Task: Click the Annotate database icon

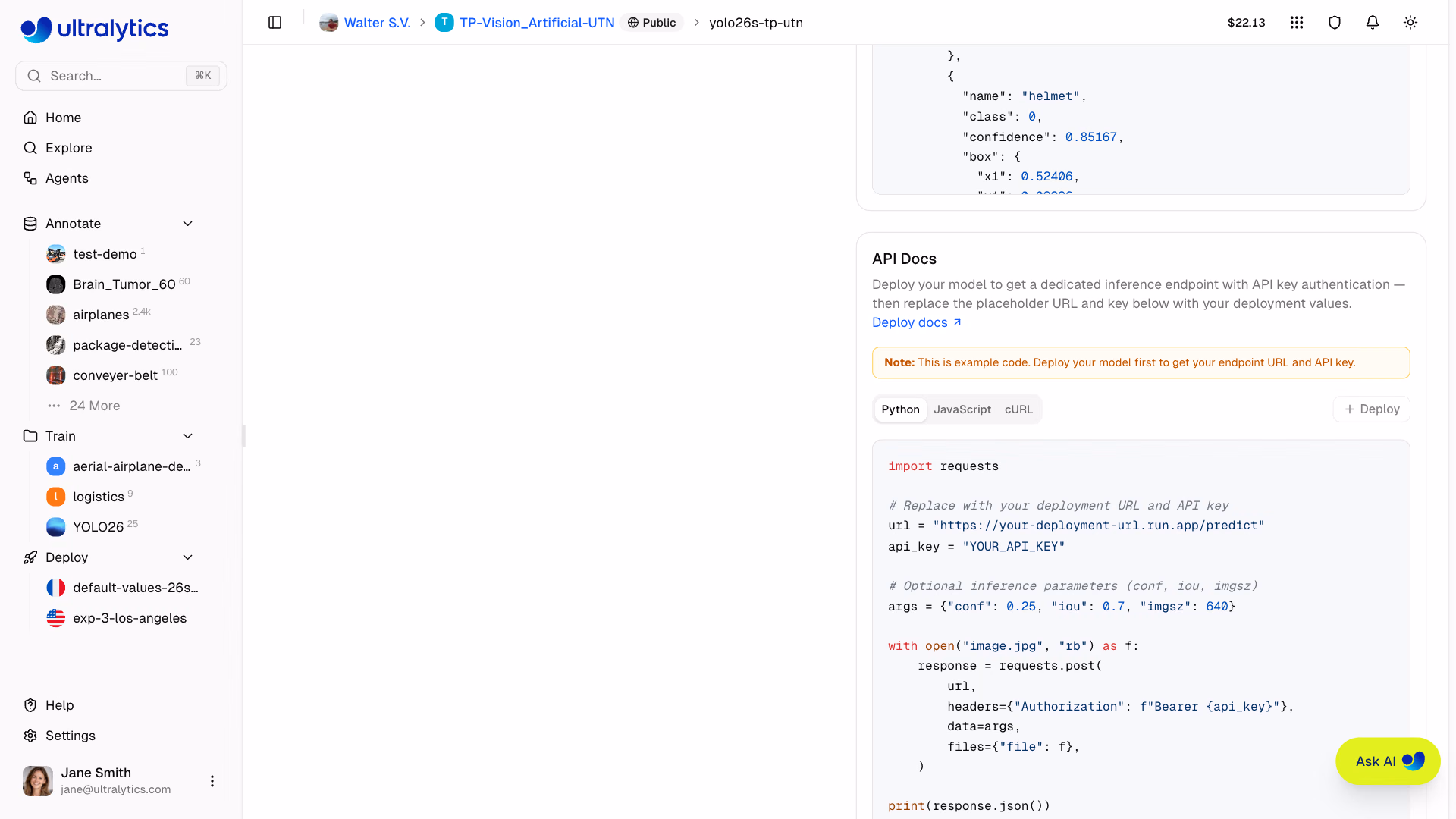Action: click(x=30, y=224)
